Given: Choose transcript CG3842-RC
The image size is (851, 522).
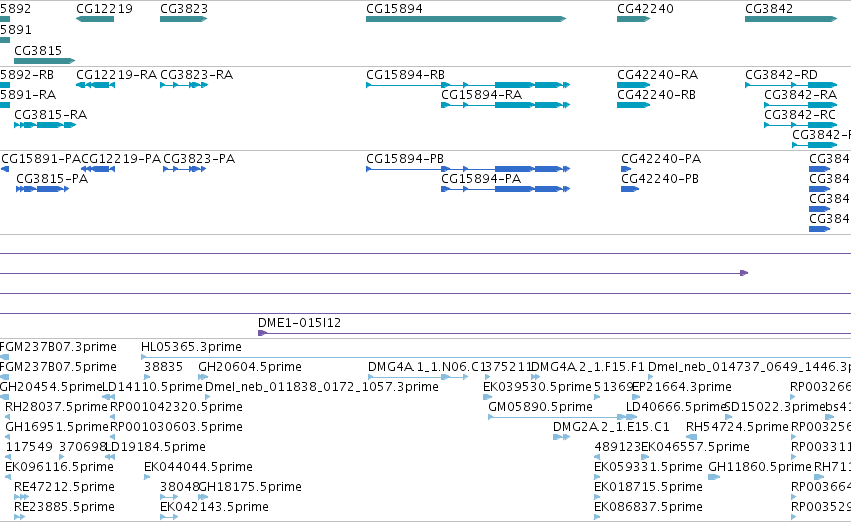Looking at the screenshot, I should click(x=800, y=115).
